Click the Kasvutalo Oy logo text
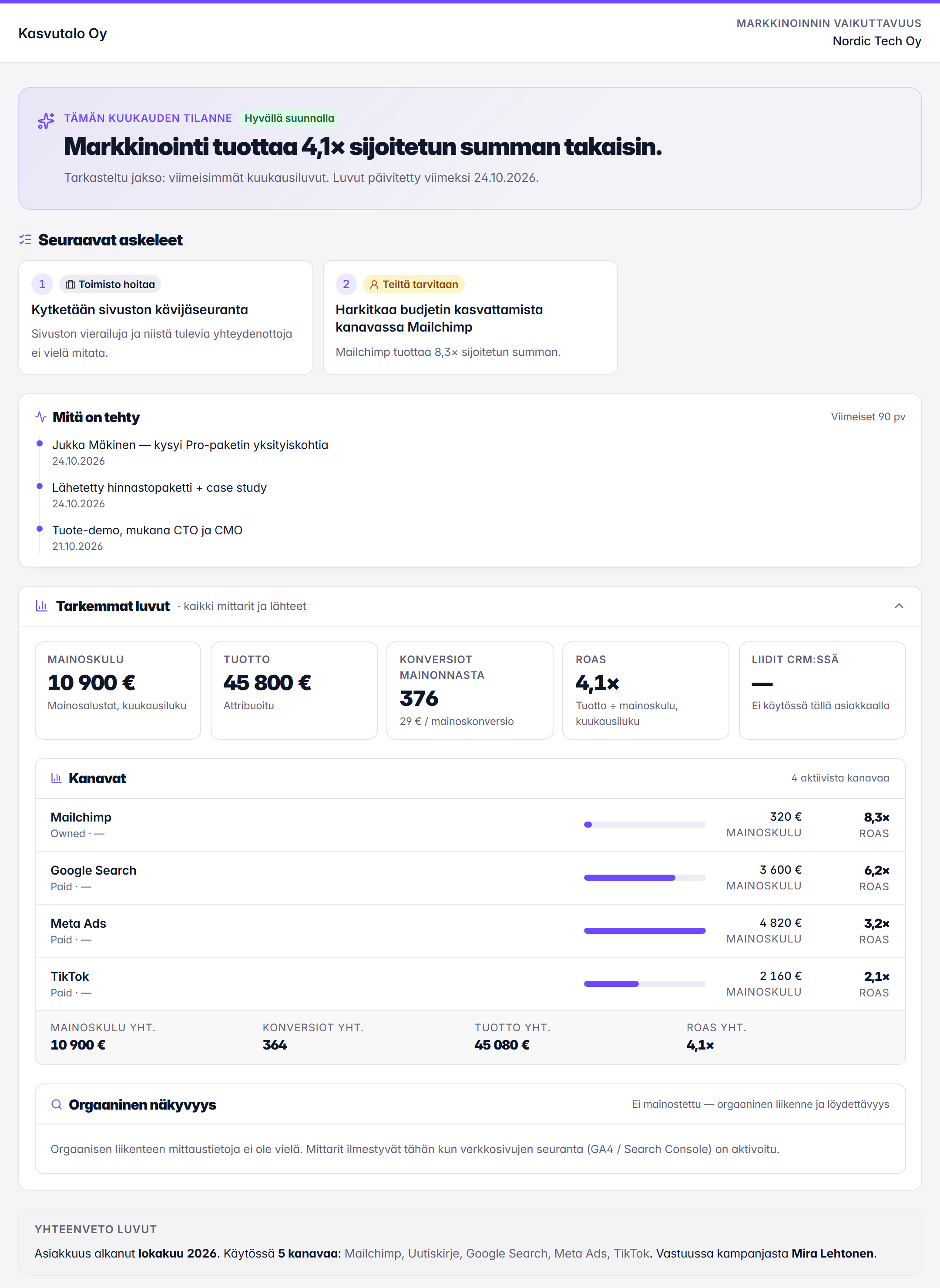 pos(63,34)
